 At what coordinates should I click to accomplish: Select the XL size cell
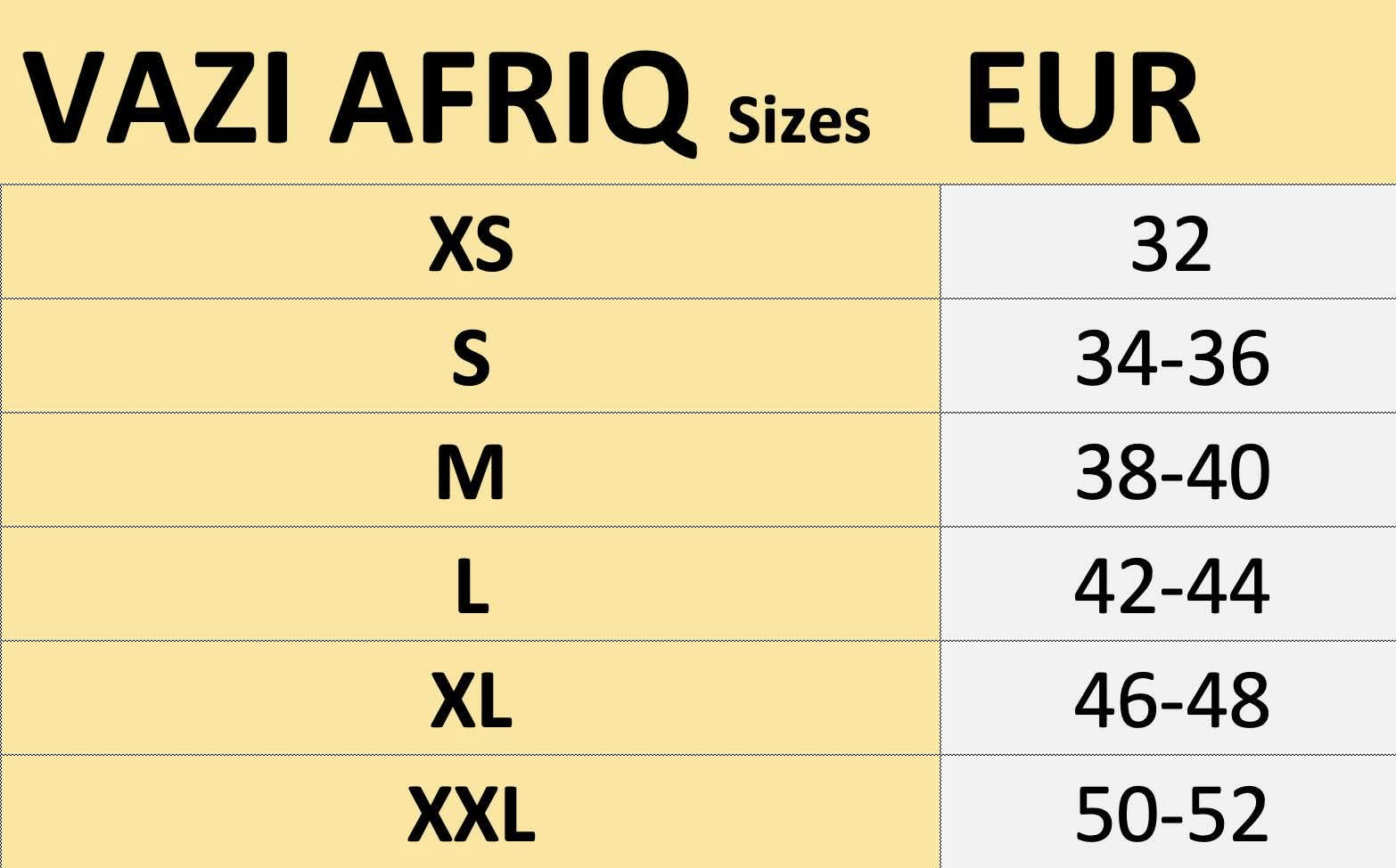[x=471, y=700]
